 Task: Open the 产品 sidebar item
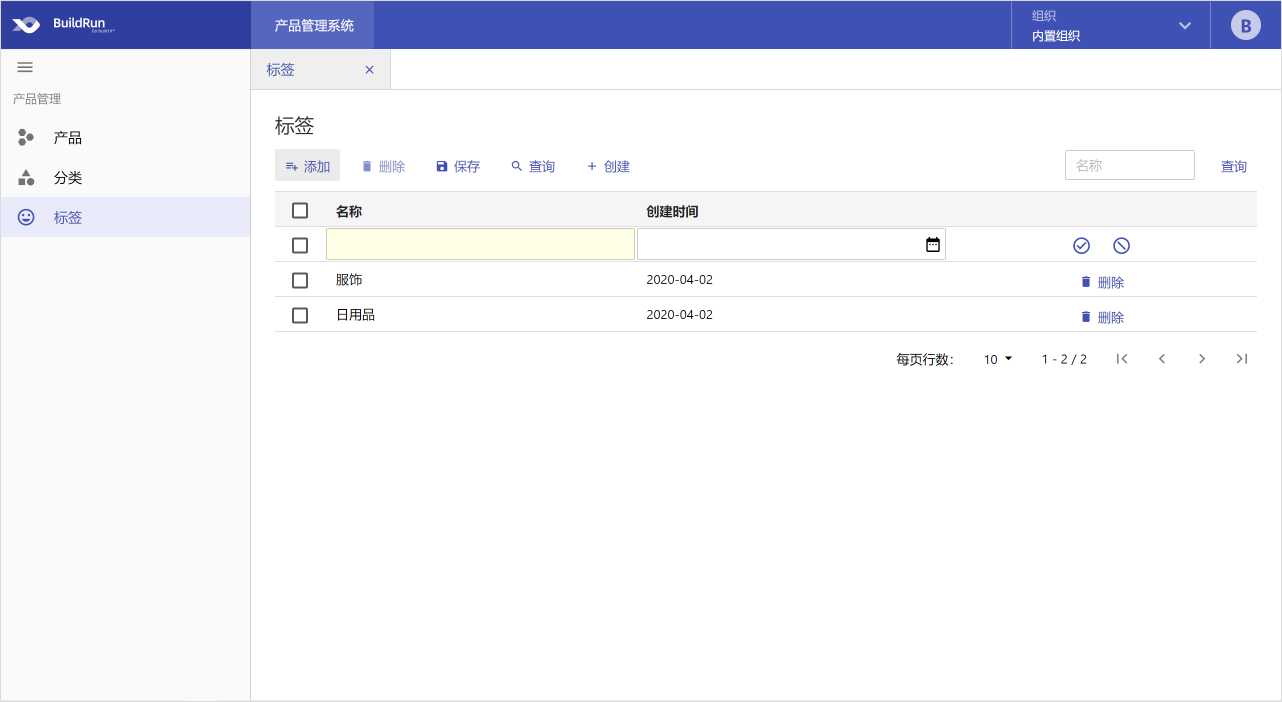point(125,138)
